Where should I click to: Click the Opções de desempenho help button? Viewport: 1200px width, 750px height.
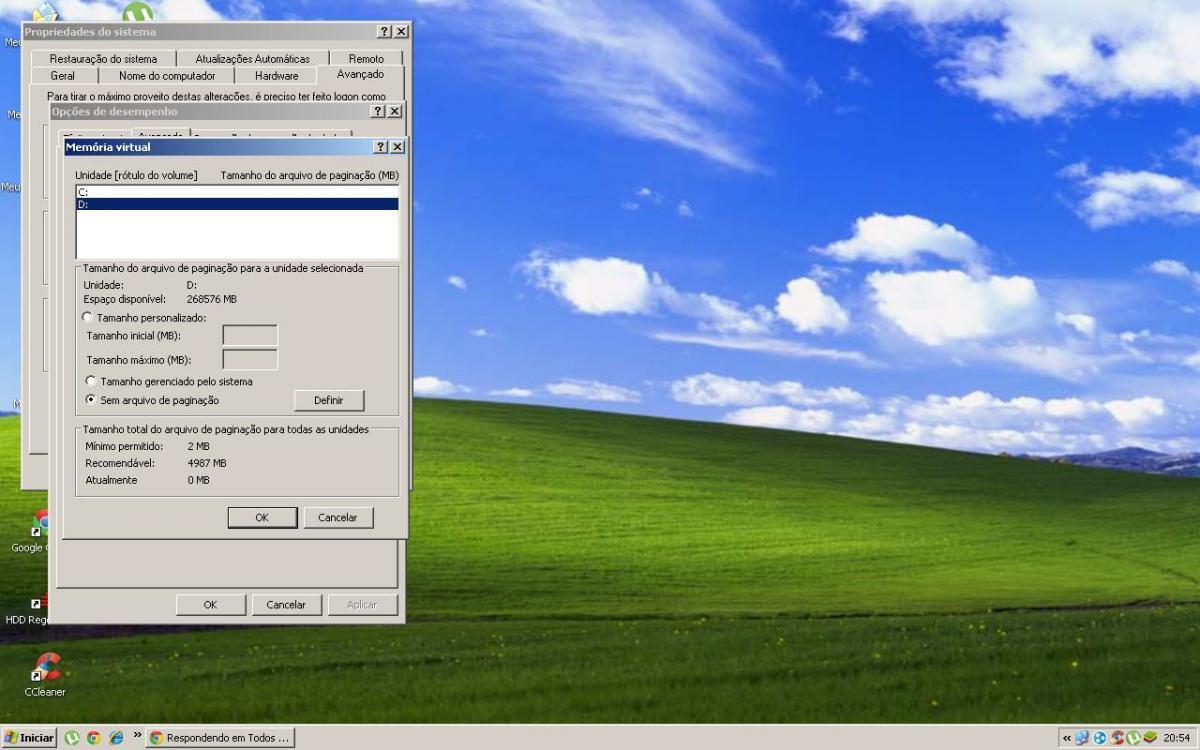coord(378,111)
